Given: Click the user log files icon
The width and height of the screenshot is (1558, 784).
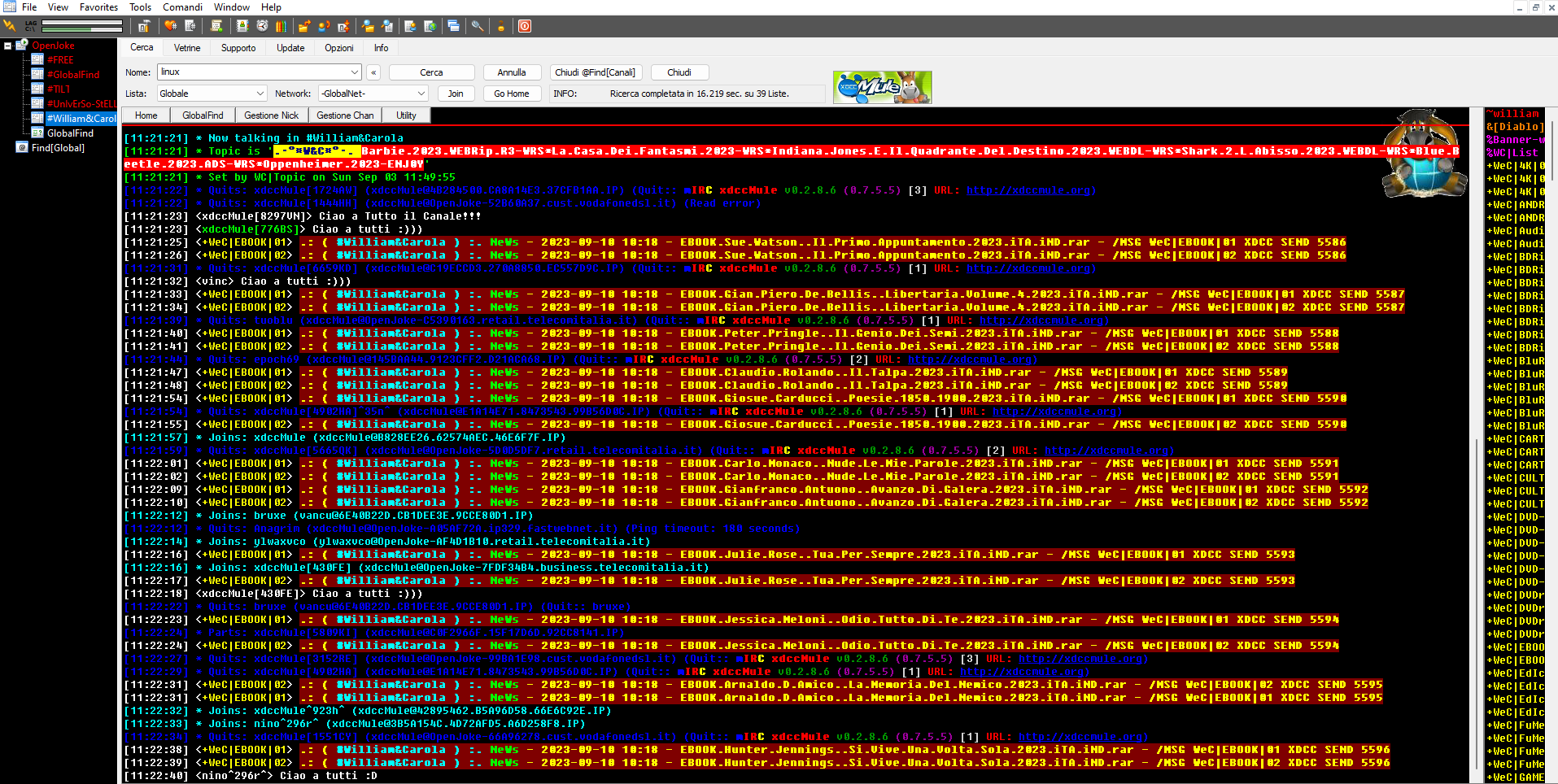Looking at the screenshot, I should (387, 26).
